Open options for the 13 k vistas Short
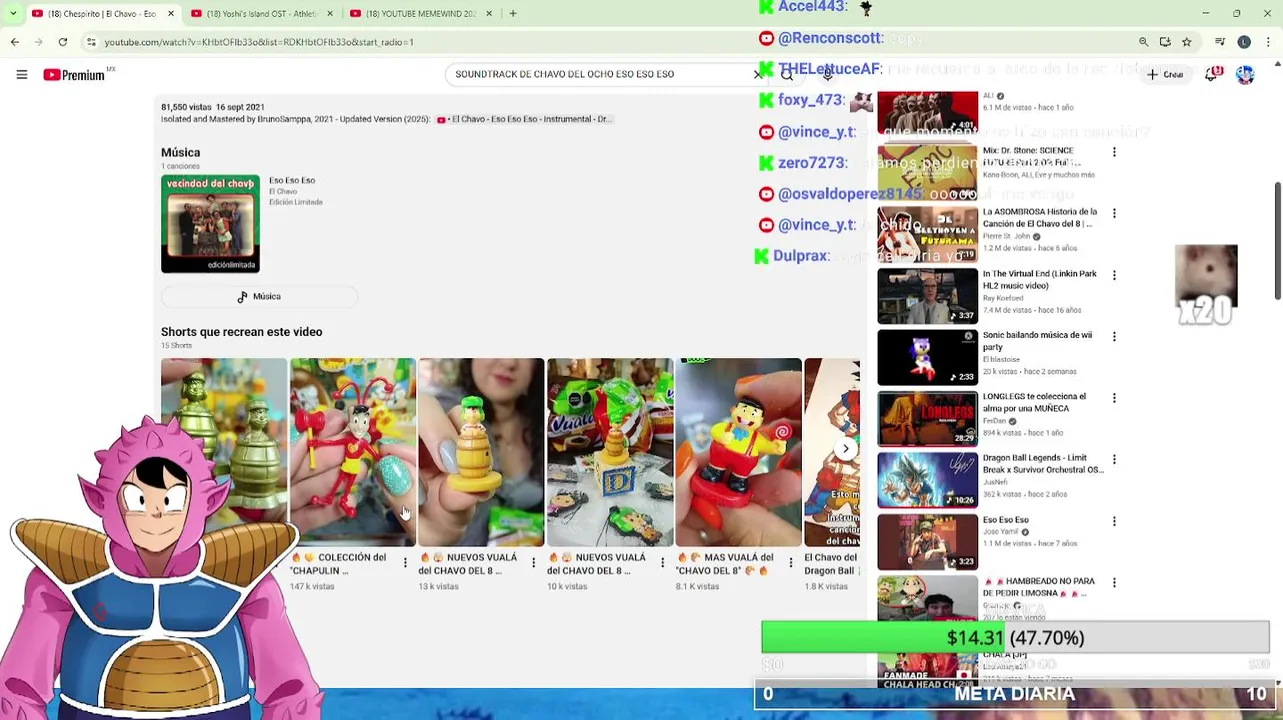The height and width of the screenshot is (720, 1283). 534,563
